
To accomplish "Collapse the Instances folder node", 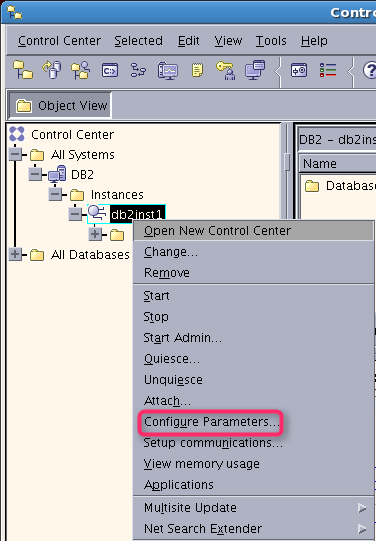I will [x=55, y=194].
